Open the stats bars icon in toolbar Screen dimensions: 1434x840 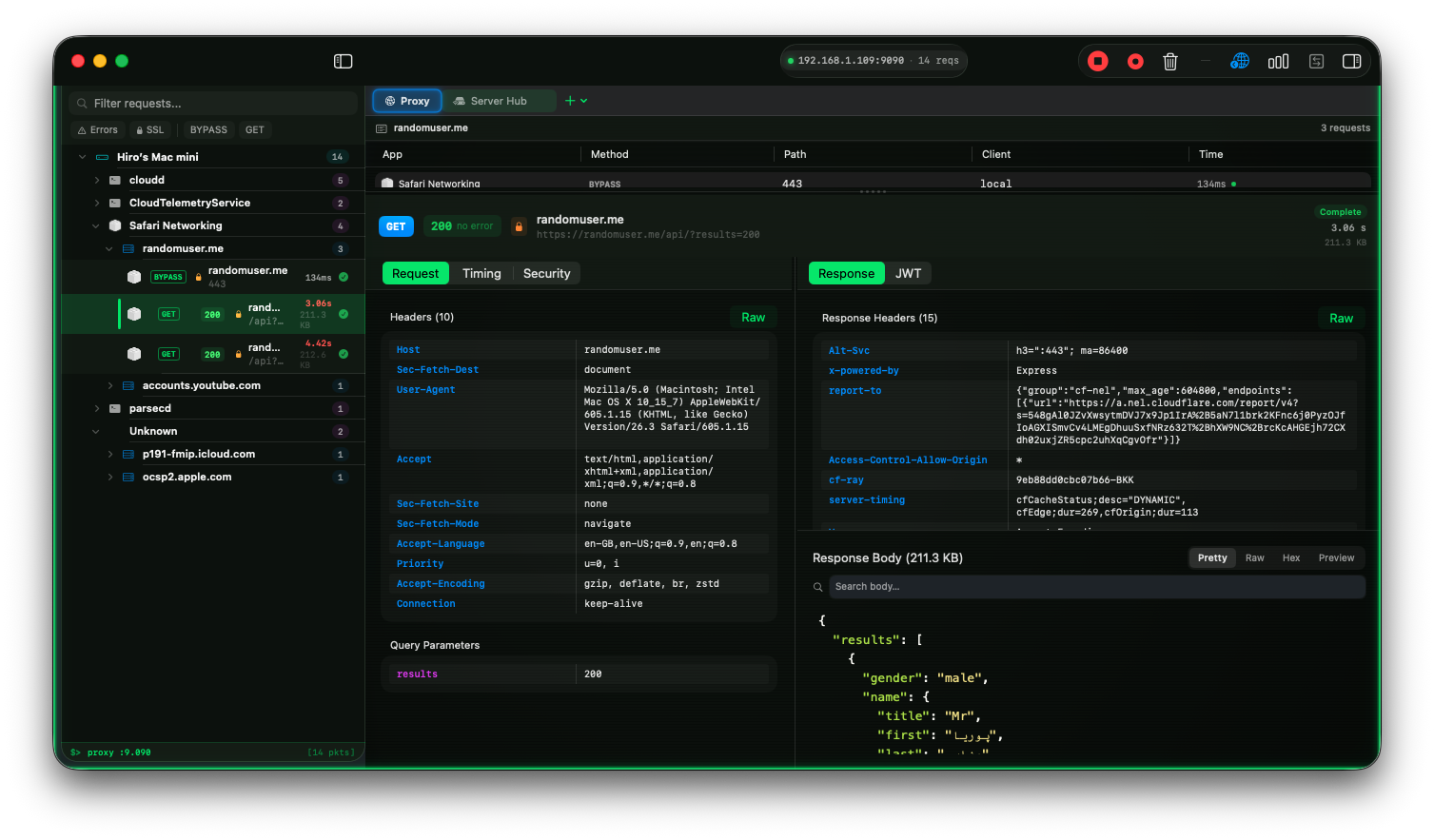(1278, 60)
